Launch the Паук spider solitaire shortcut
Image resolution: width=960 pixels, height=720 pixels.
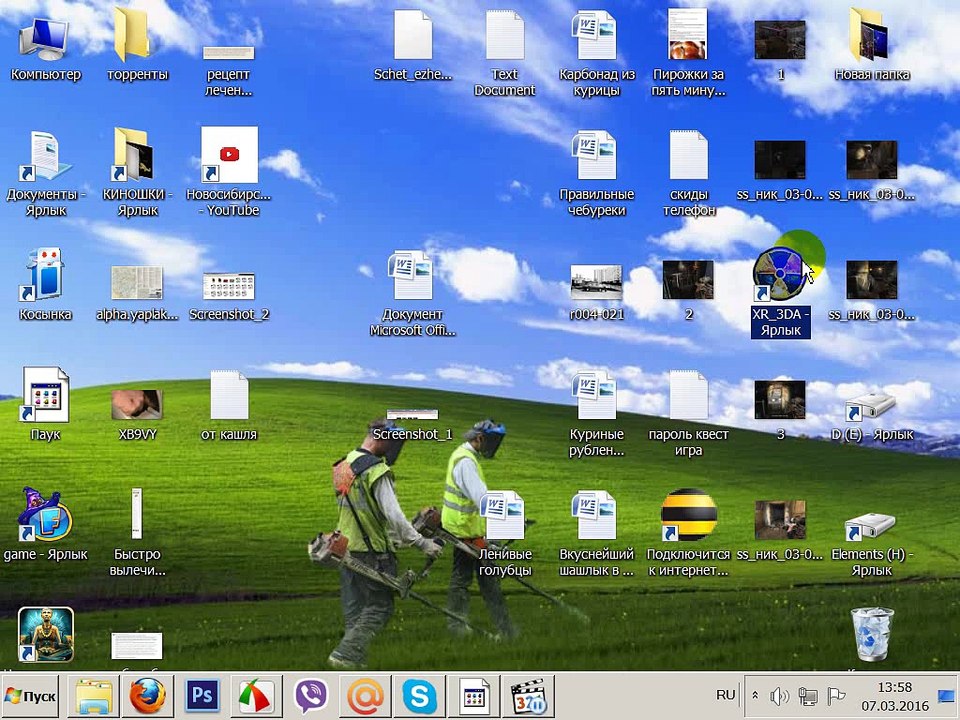tap(45, 404)
